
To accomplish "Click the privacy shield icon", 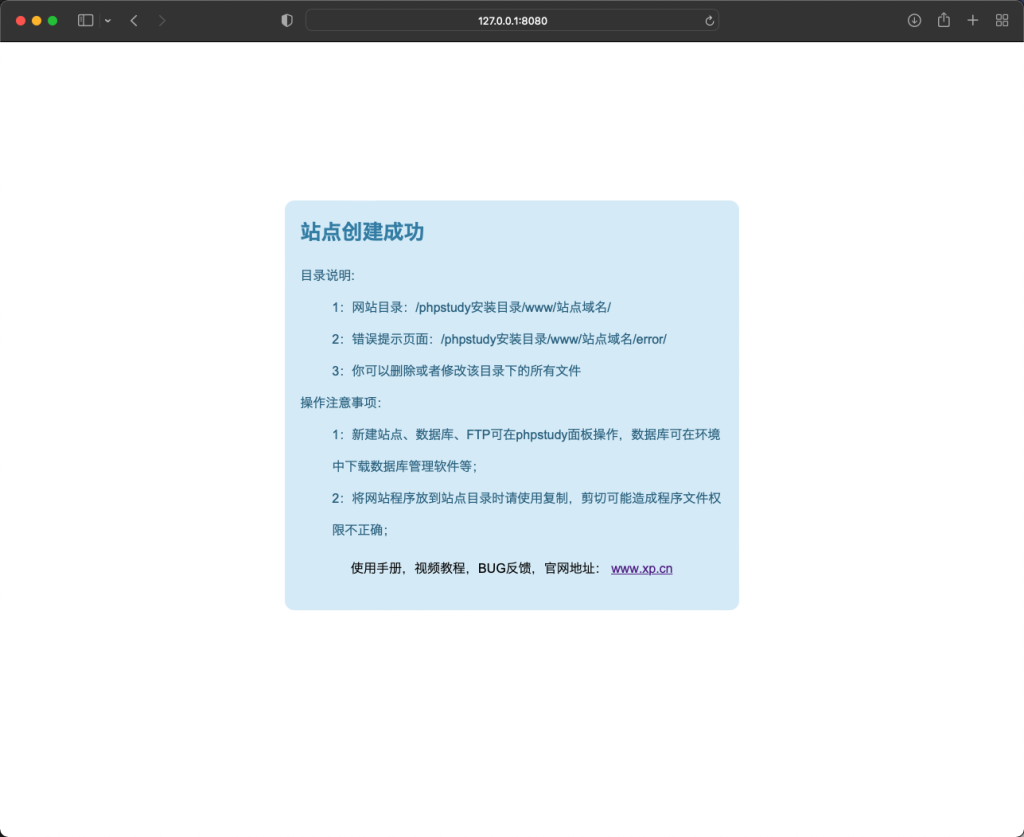I will tap(287, 20).
